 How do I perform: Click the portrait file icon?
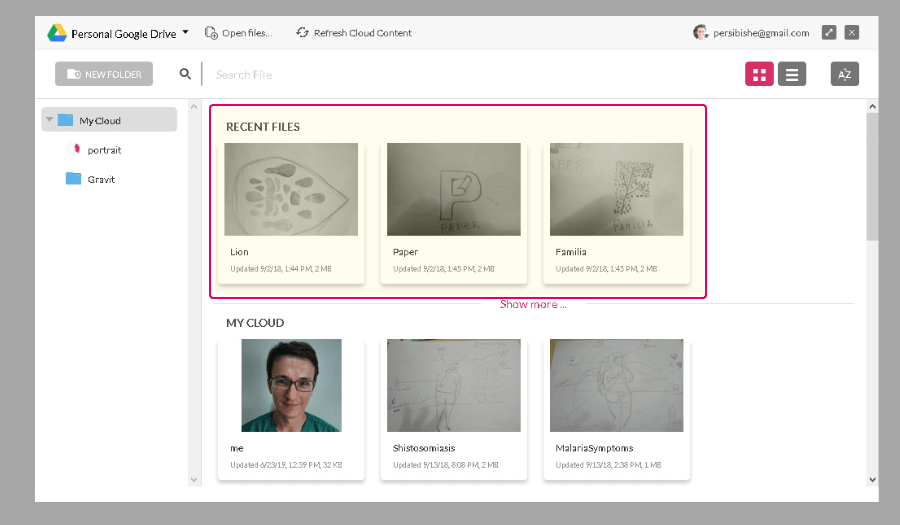(x=74, y=149)
